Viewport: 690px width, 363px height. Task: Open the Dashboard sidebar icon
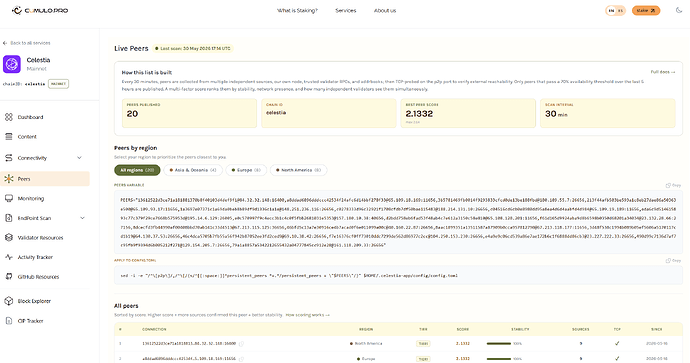pos(9,117)
